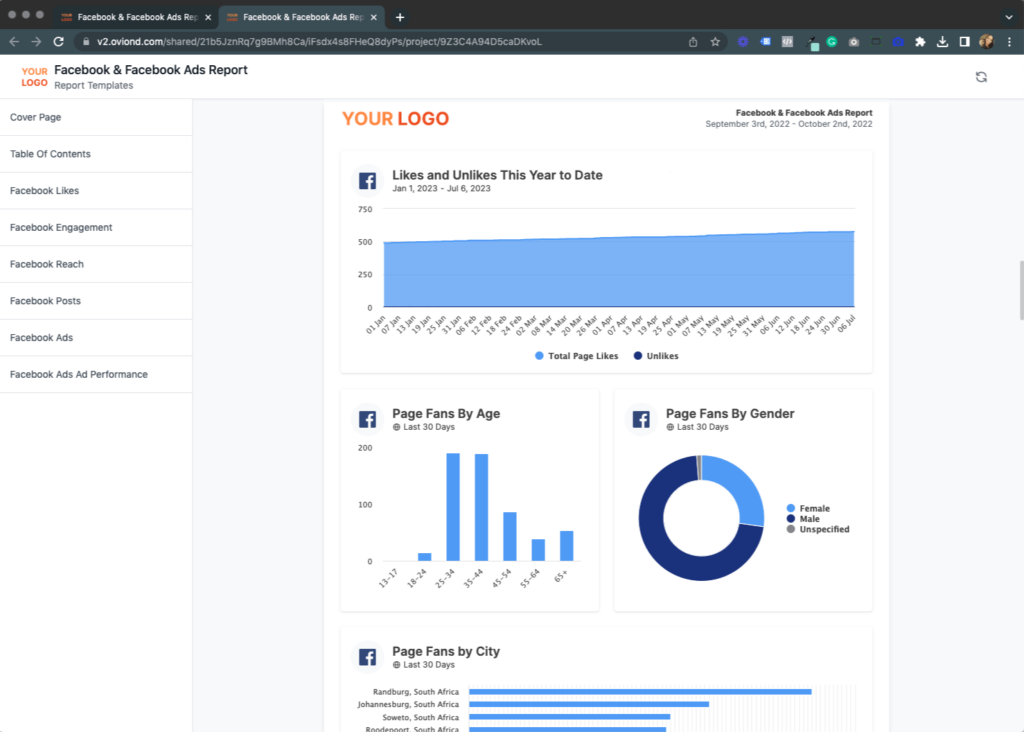1024x732 pixels.
Task: Click the blue camera extension icon
Action: click(898, 42)
